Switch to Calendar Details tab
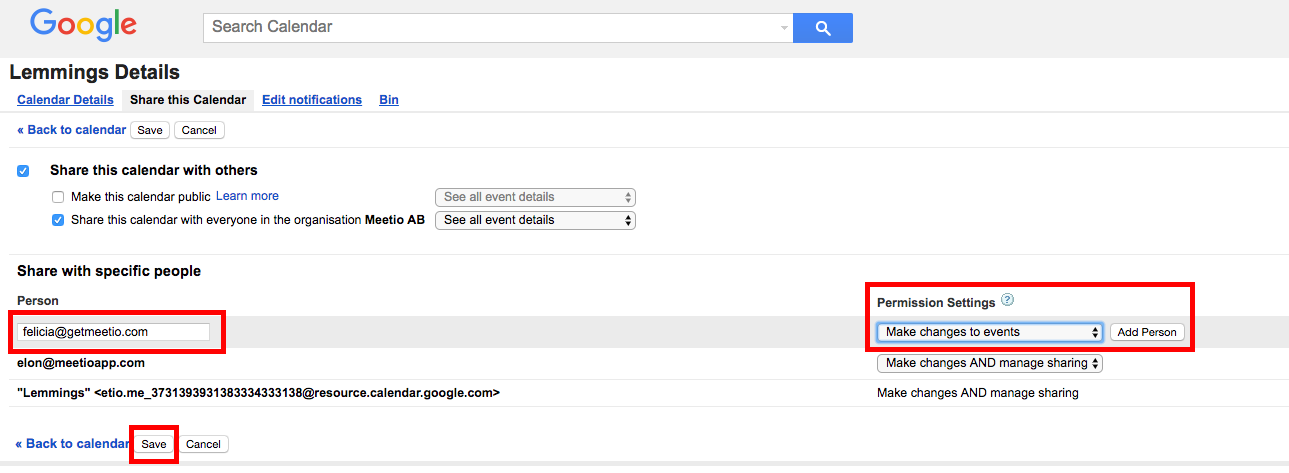 click(x=66, y=100)
